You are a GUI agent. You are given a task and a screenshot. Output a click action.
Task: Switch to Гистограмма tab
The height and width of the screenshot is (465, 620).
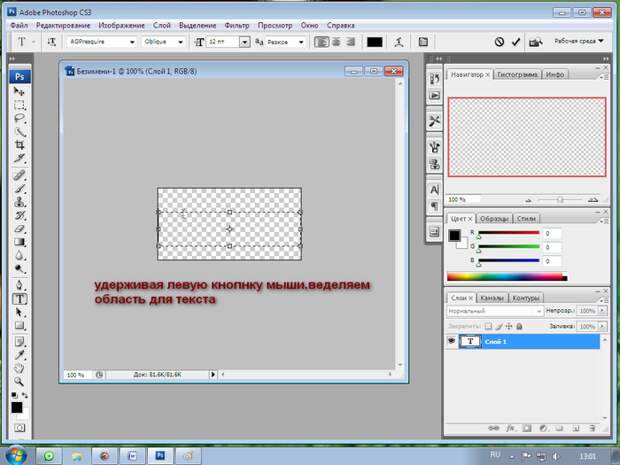pyautogui.click(x=517, y=74)
